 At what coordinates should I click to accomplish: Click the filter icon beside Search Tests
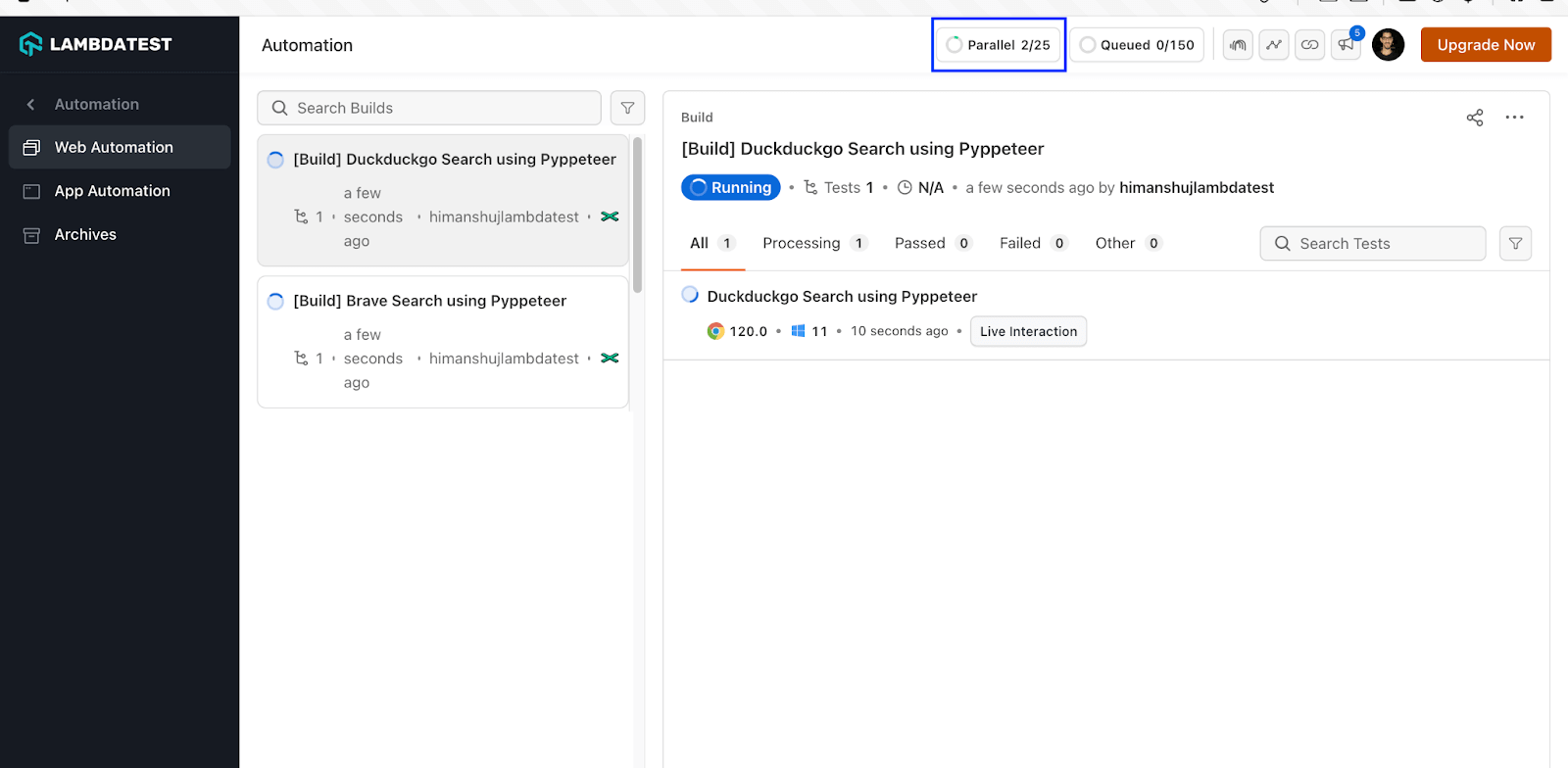(x=1515, y=244)
